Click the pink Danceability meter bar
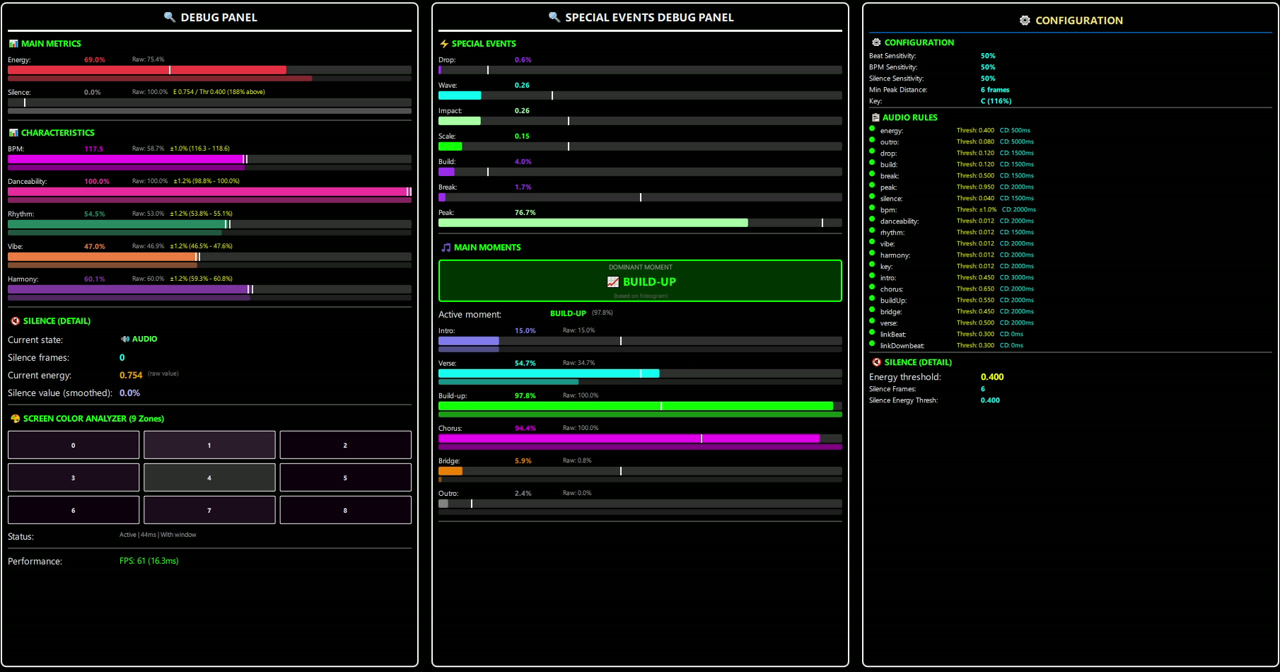Viewport: 1280px width, 672px height. (209, 192)
